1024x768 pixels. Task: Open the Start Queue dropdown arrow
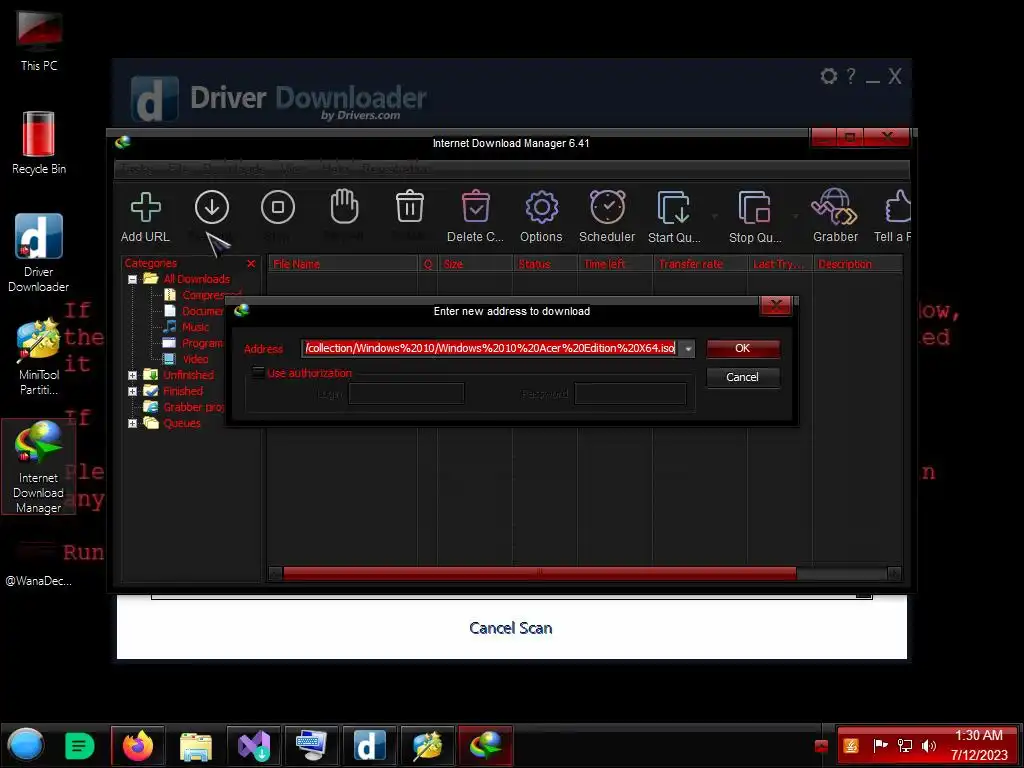(x=714, y=216)
